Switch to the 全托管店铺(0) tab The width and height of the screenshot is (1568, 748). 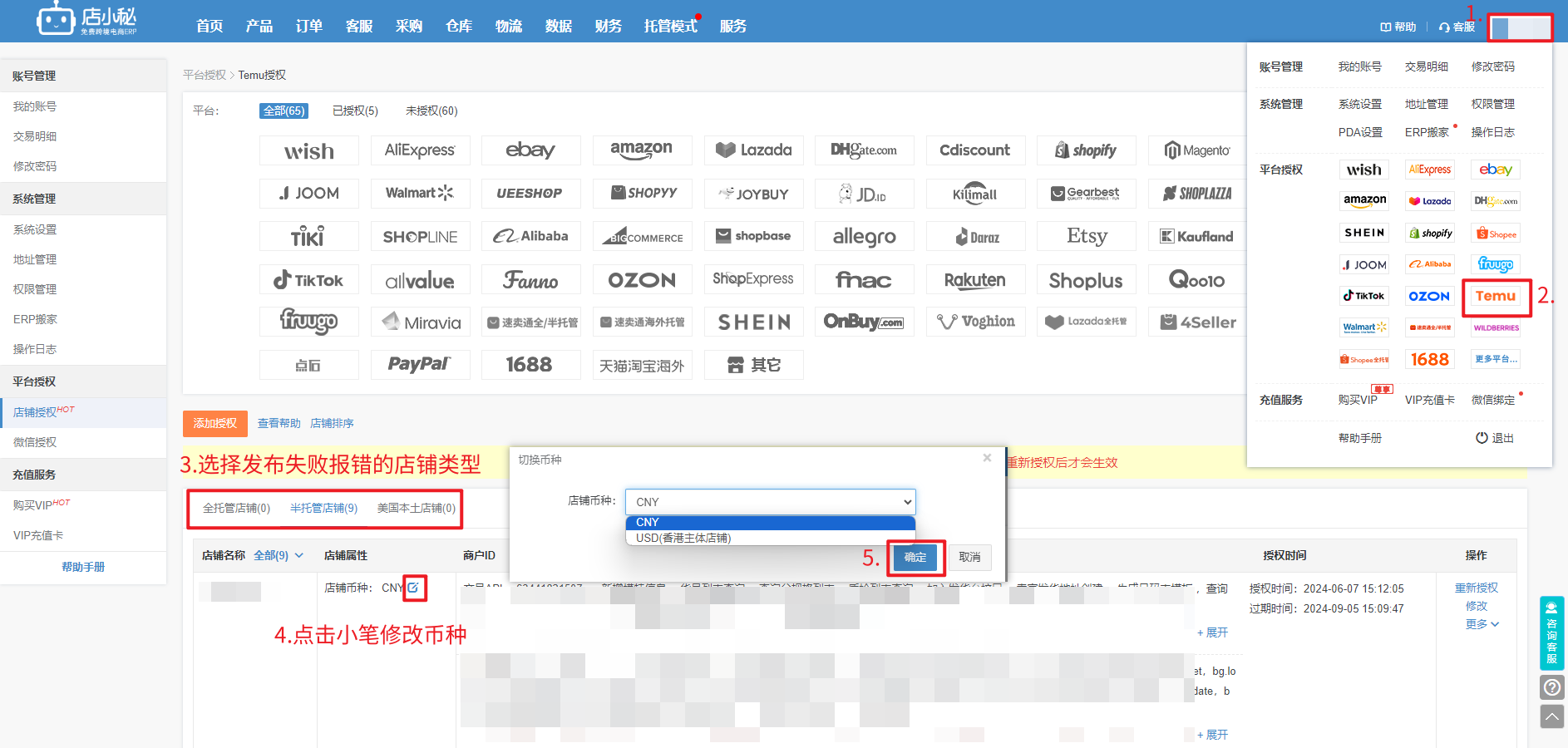[237, 508]
